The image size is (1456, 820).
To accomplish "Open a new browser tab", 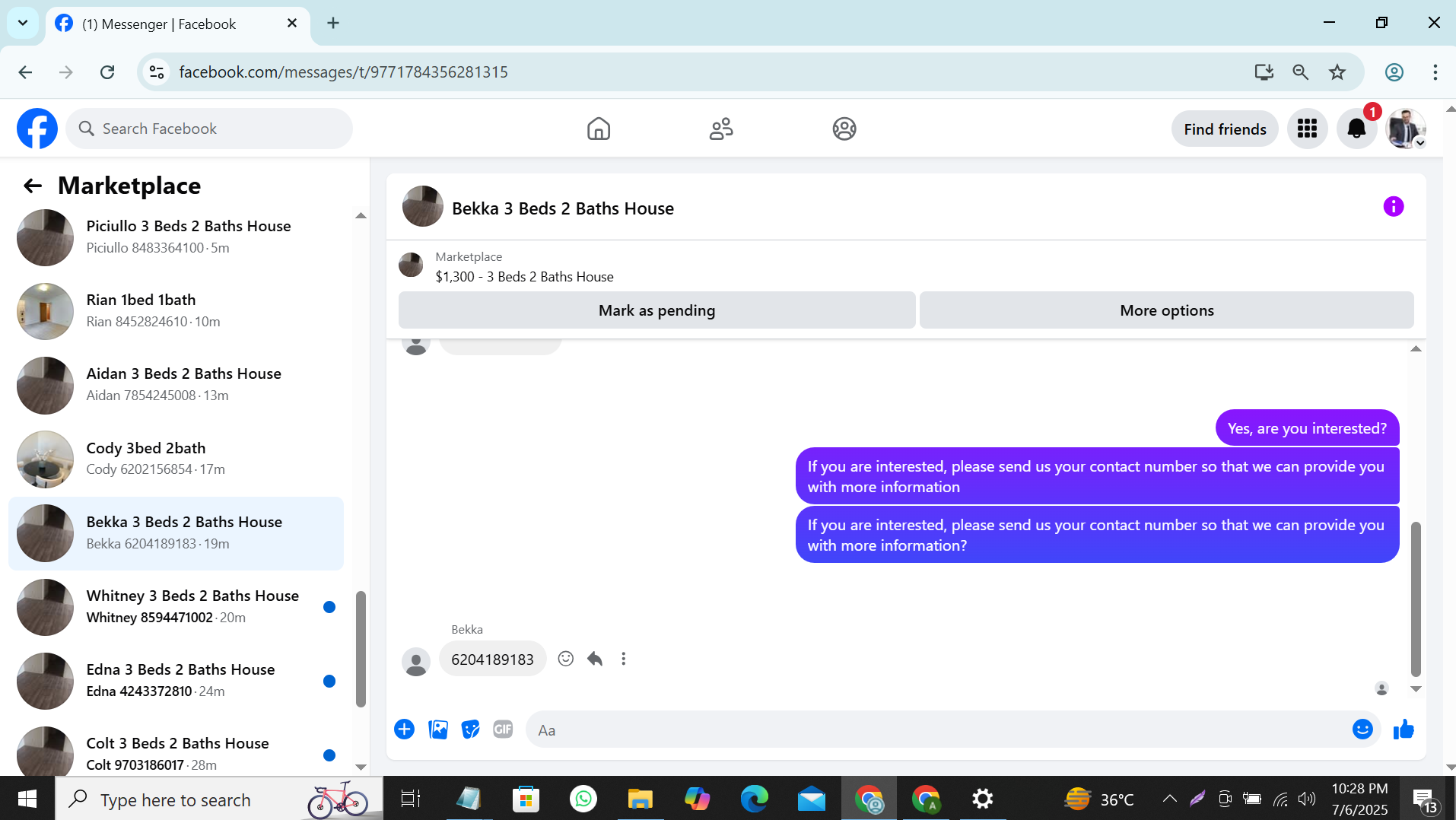I will (333, 24).
